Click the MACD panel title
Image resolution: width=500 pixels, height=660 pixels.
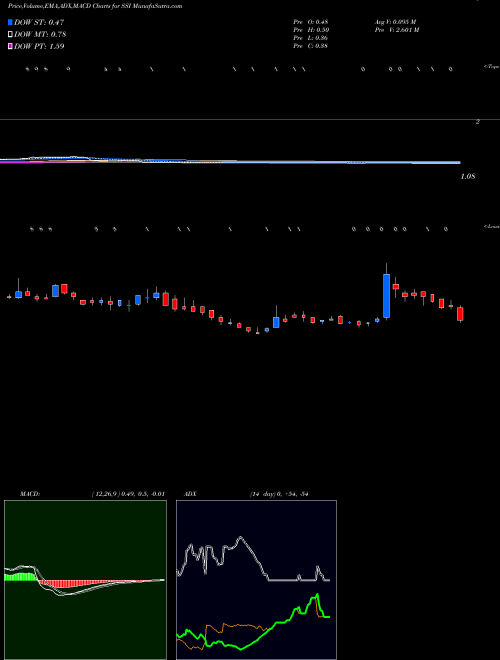29,494
